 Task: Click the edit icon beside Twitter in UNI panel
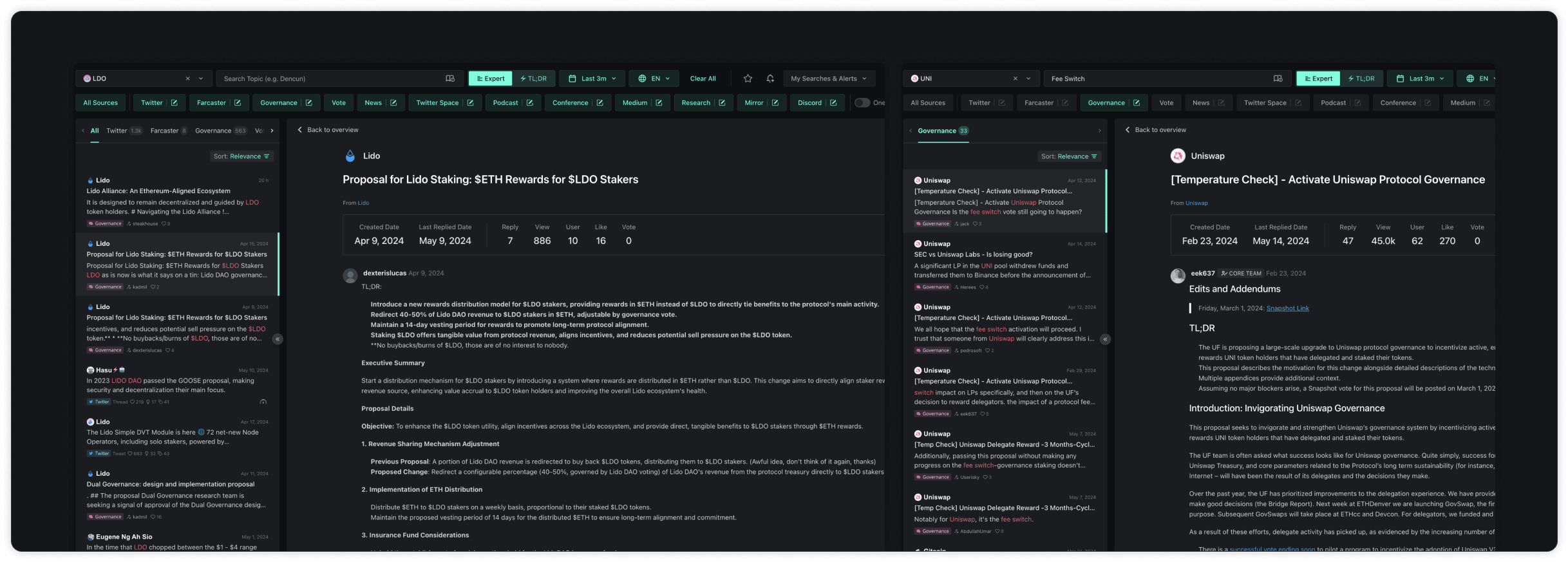[x=1002, y=103]
